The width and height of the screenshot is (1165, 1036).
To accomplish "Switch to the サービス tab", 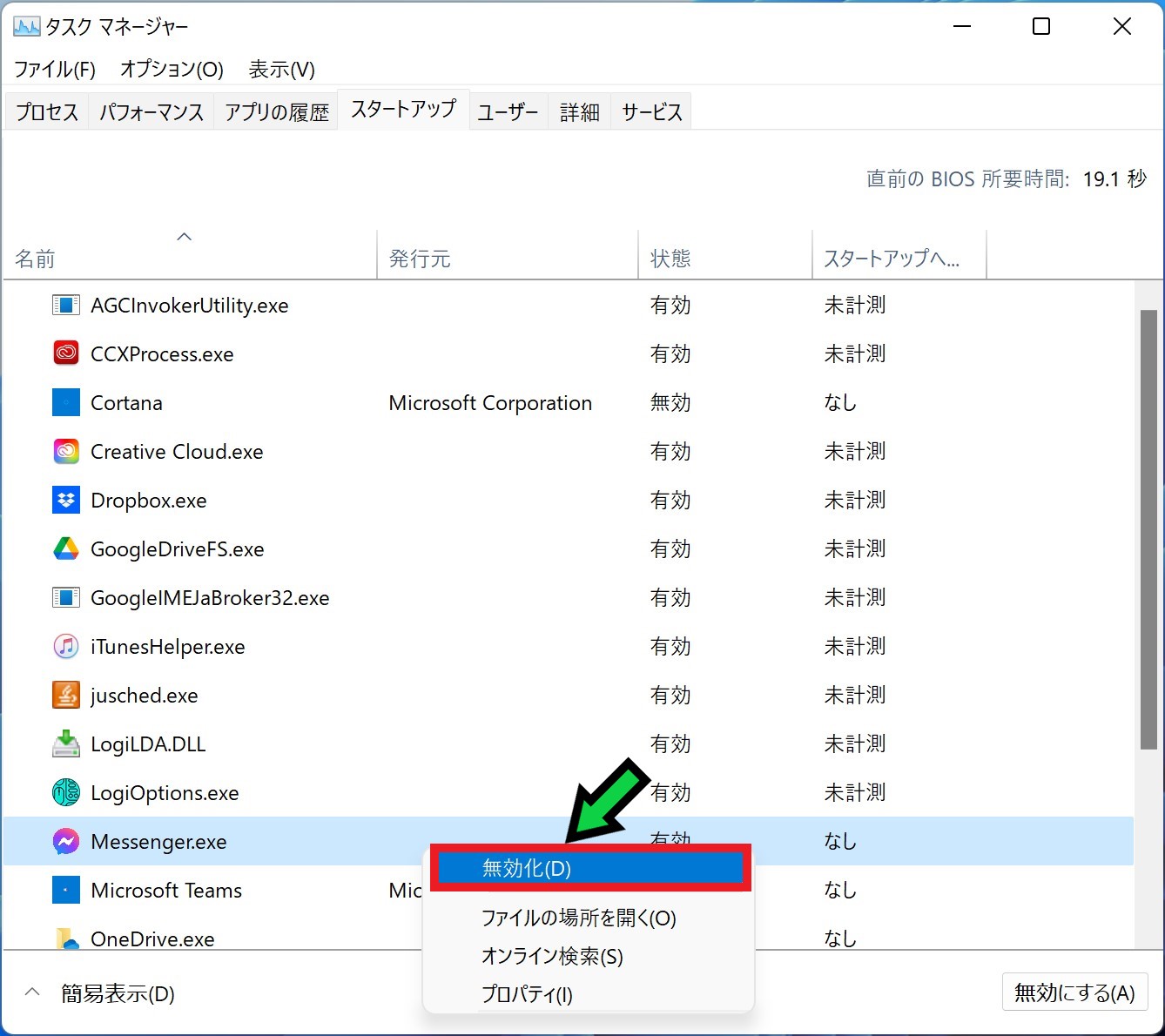I will [651, 112].
